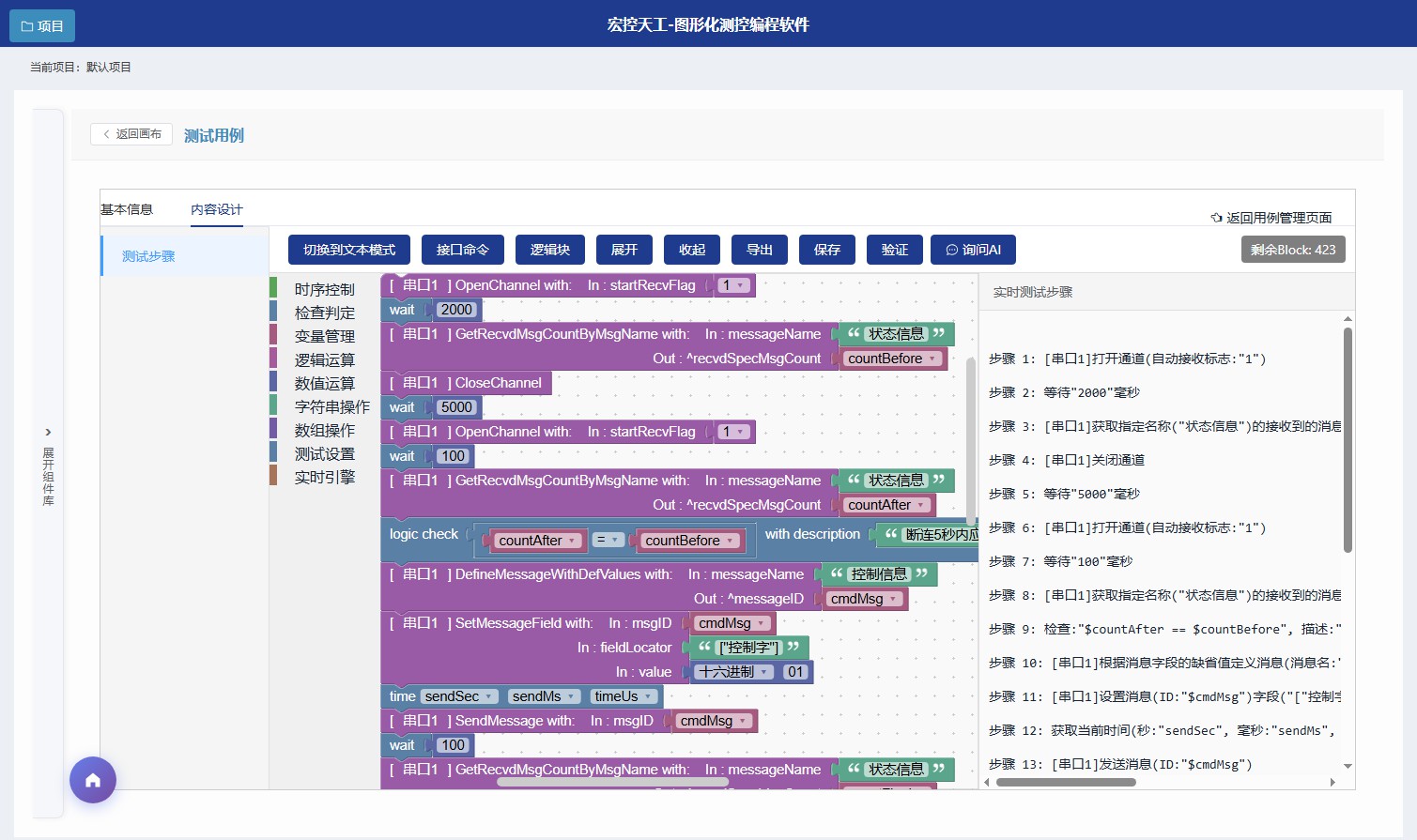1417x840 pixels.
Task: Click the back chevron on 返回画布
Action: pos(106,134)
